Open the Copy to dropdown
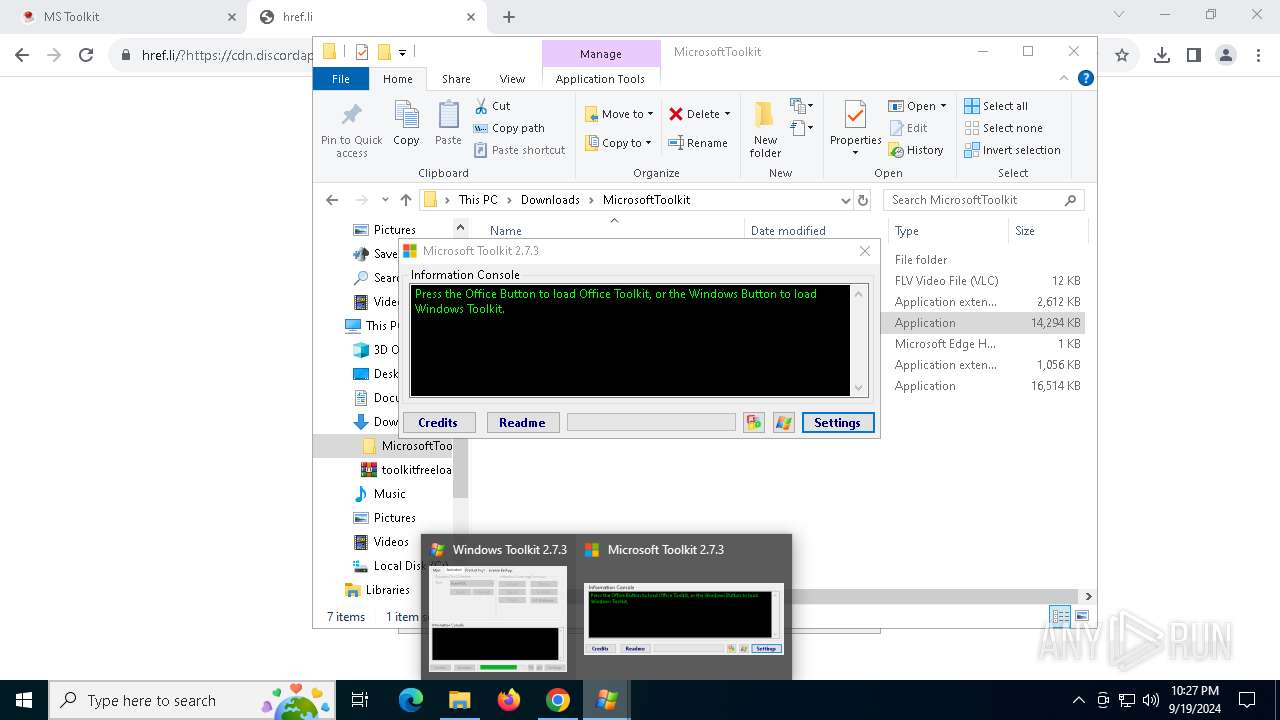The width and height of the screenshot is (1280, 720). click(618, 143)
